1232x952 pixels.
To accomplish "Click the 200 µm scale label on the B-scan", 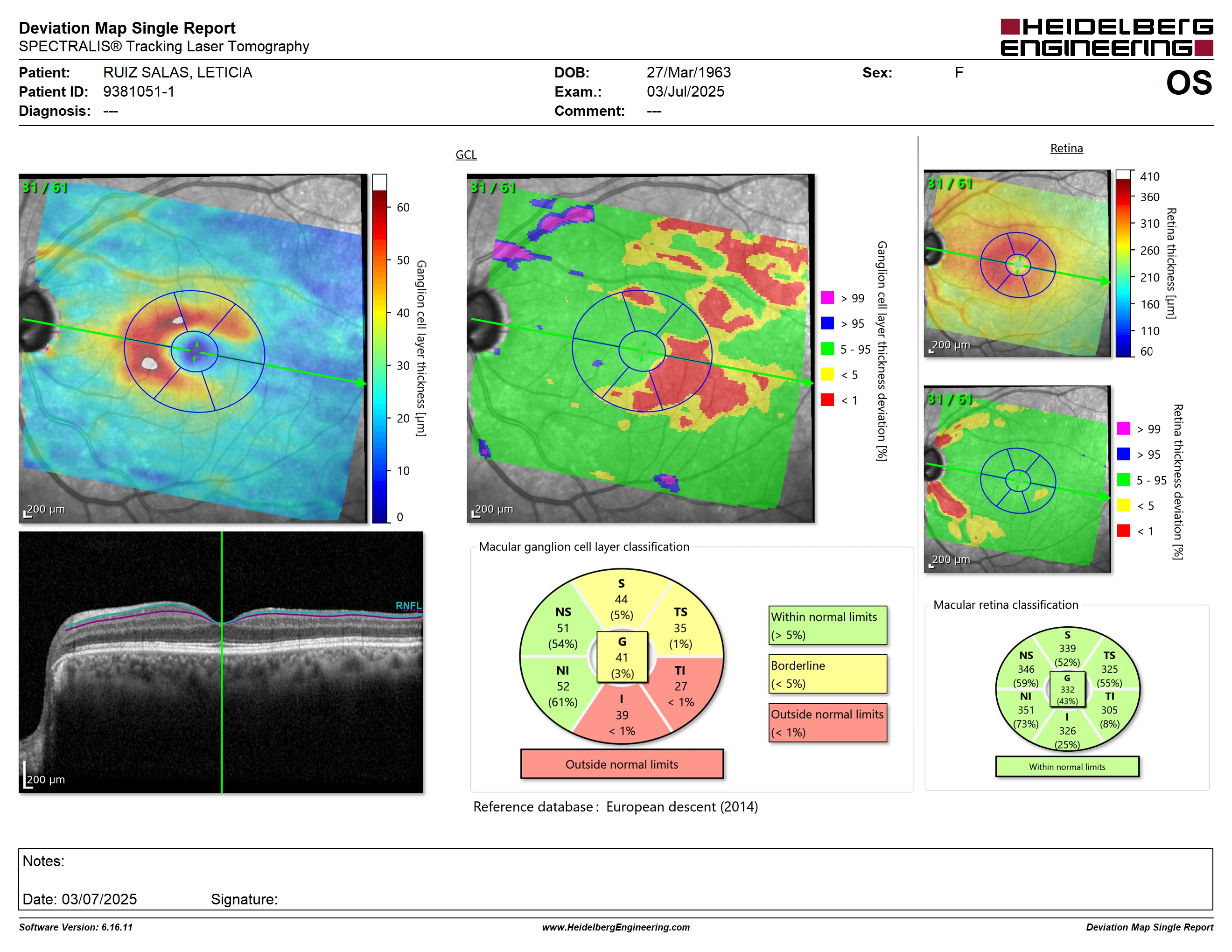I will coord(46,779).
